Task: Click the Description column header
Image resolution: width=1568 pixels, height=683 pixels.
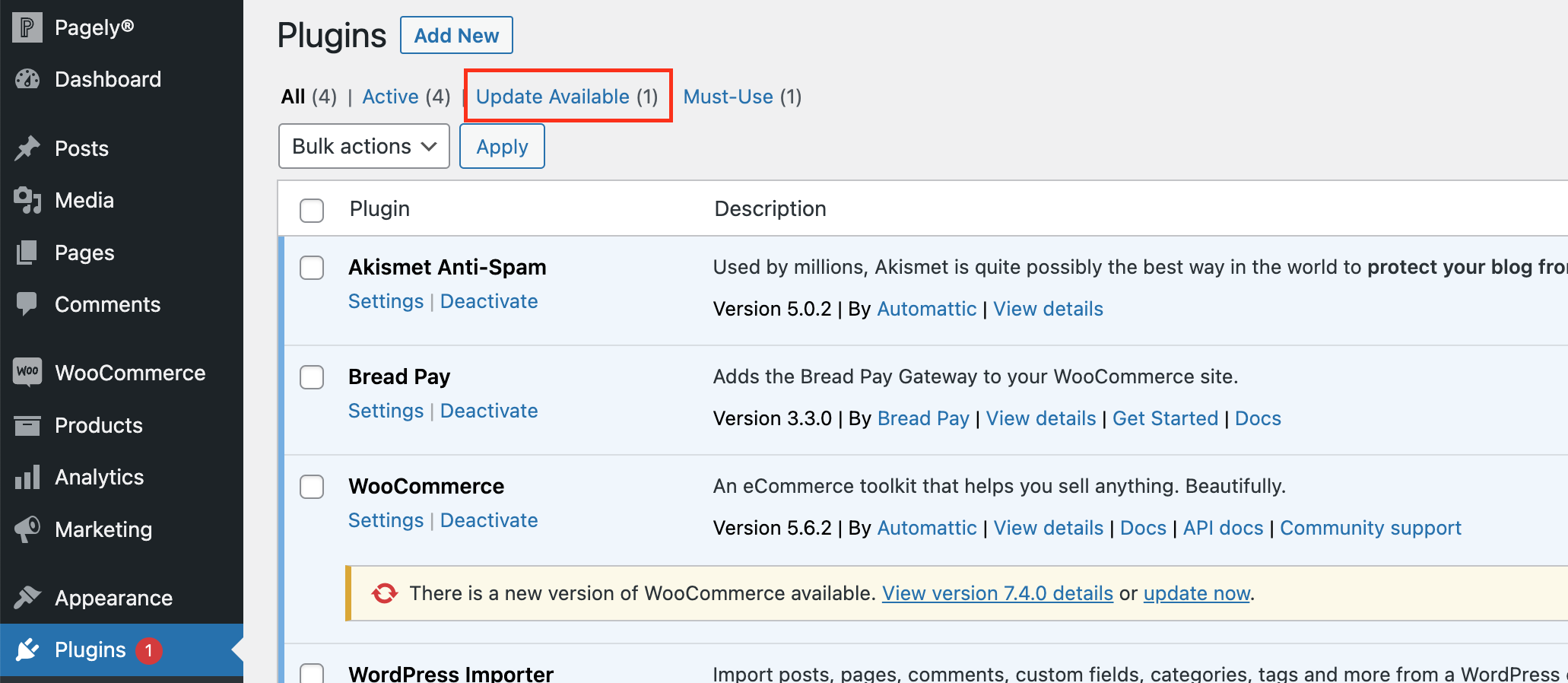Action: point(770,208)
